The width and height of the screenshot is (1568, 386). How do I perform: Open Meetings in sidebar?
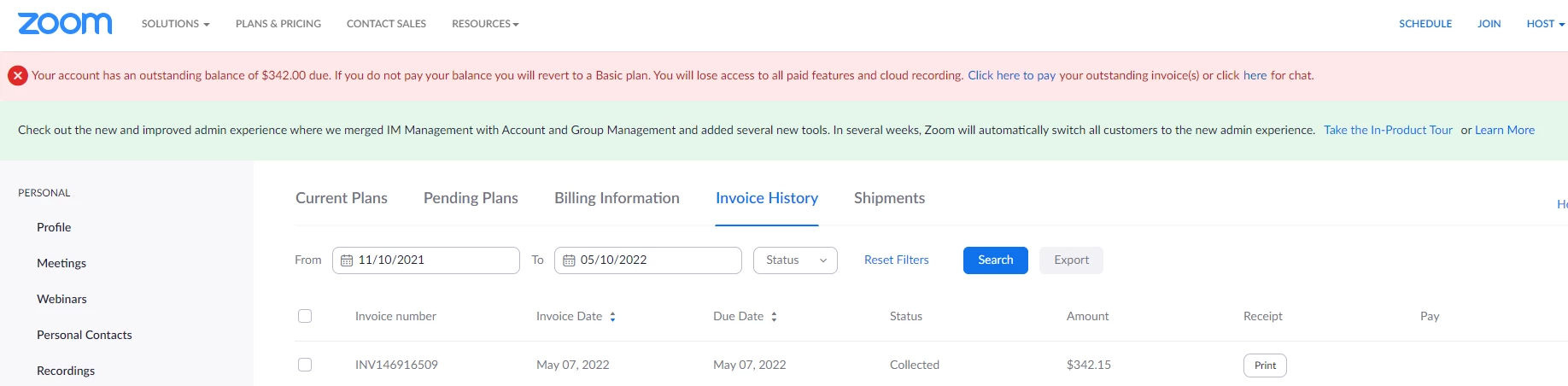click(x=61, y=263)
